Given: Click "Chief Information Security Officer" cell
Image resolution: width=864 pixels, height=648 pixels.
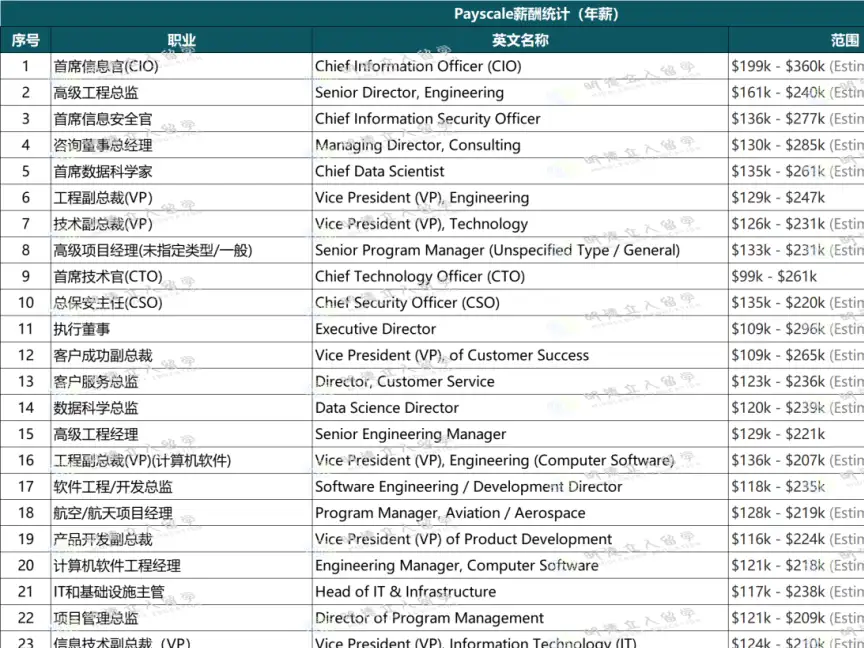Looking at the screenshot, I should 520,118.
